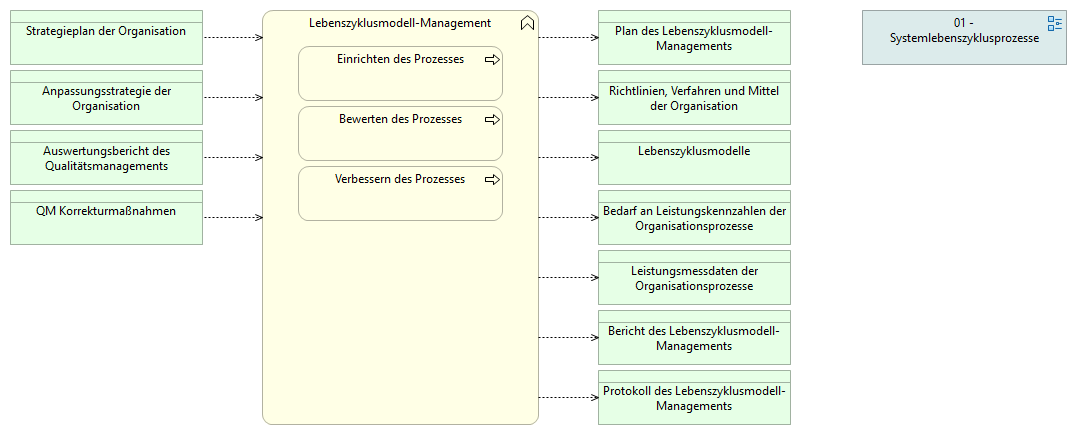Screen dimensions: 1077x435
Task: Click the dotted arrow from Auswertungsbericht des Qualitätsmanagements
Action: tap(233, 157)
